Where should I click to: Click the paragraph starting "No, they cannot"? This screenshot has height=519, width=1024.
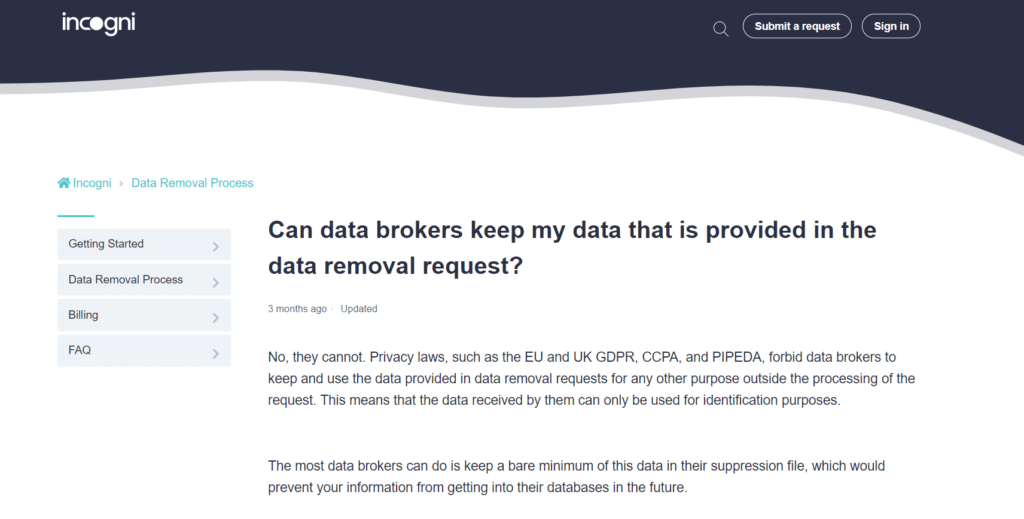pyautogui.click(x=591, y=379)
